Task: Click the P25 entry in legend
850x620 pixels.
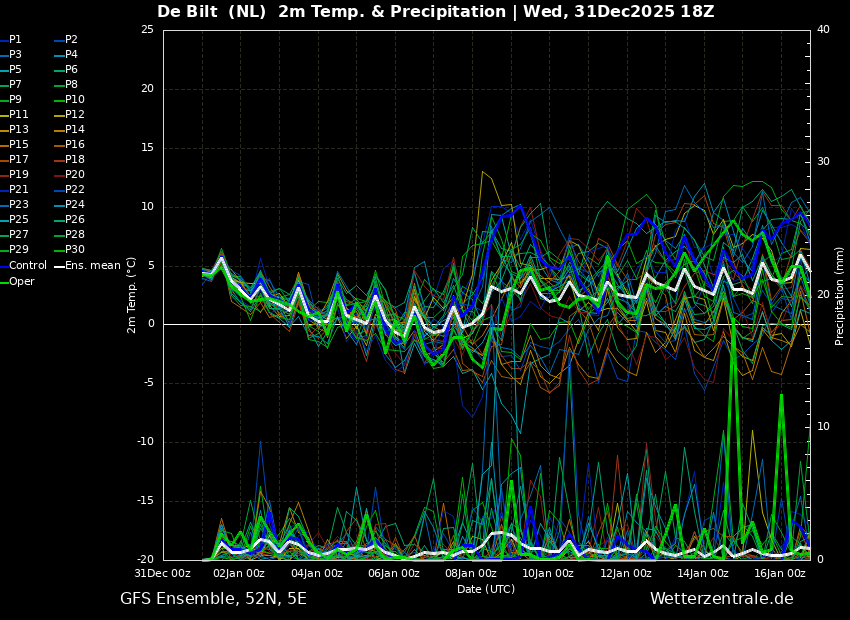Action: (x=14, y=219)
